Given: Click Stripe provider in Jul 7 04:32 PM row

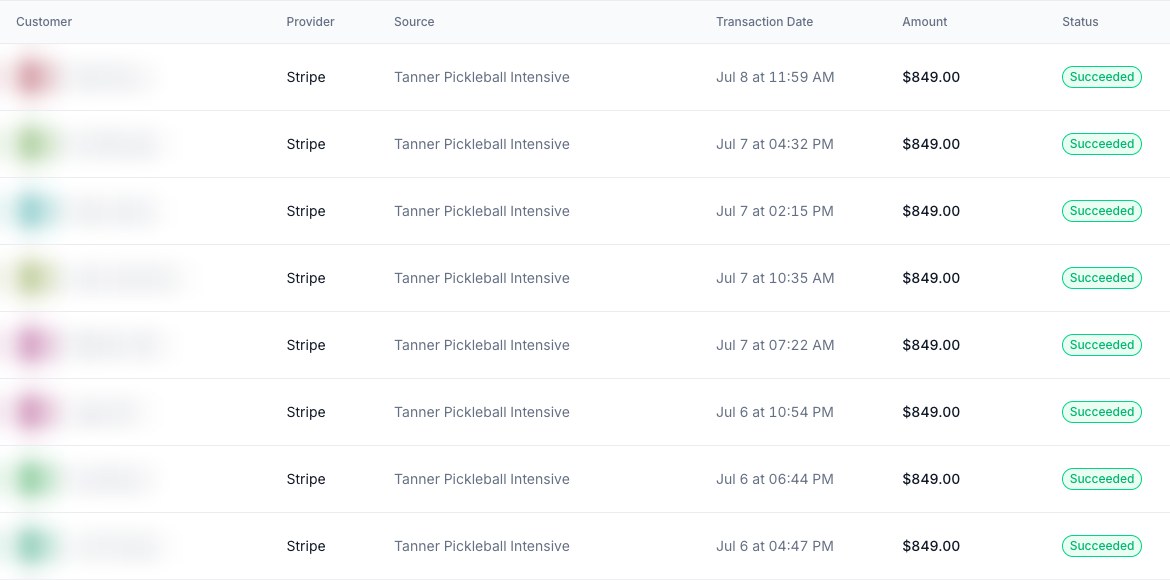Looking at the screenshot, I should (306, 144).
